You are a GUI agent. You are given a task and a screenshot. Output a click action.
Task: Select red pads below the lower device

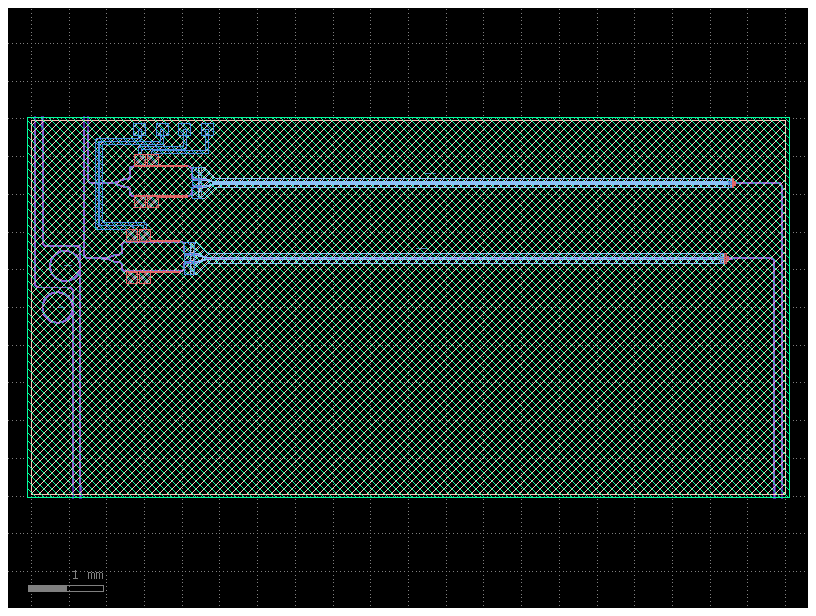[138, 278]
